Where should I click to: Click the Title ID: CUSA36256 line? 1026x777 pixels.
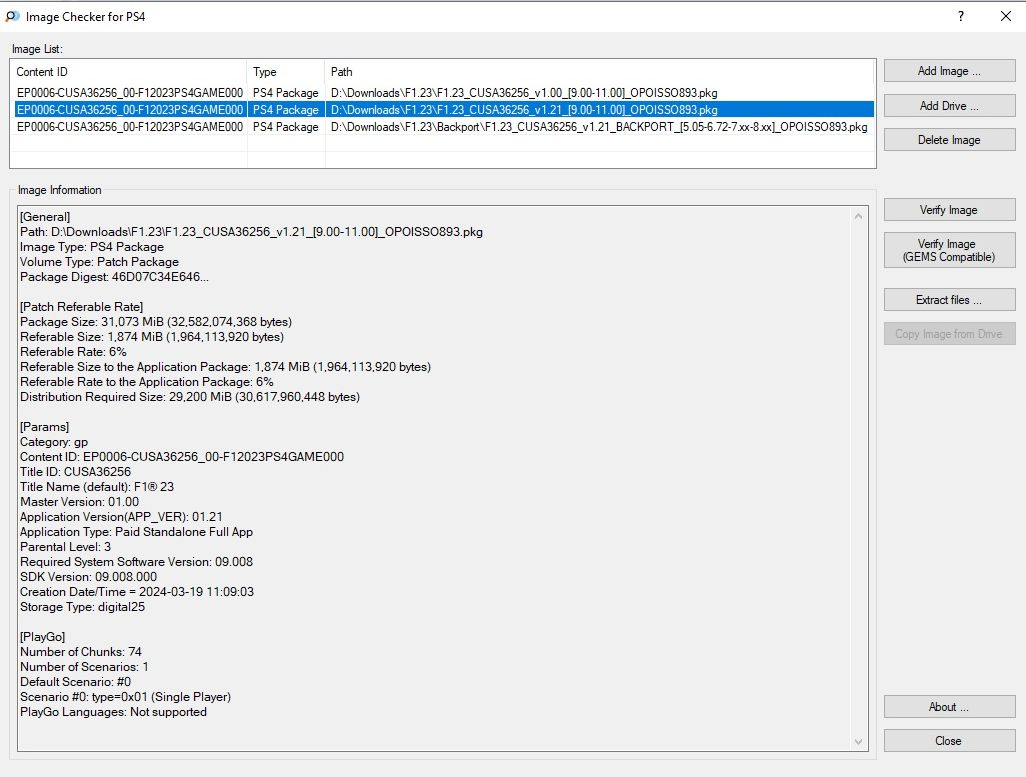(75, 472)
